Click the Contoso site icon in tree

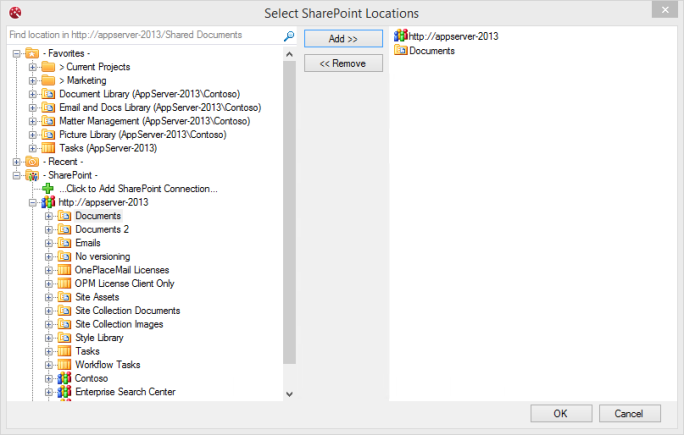tap(64, 379)
